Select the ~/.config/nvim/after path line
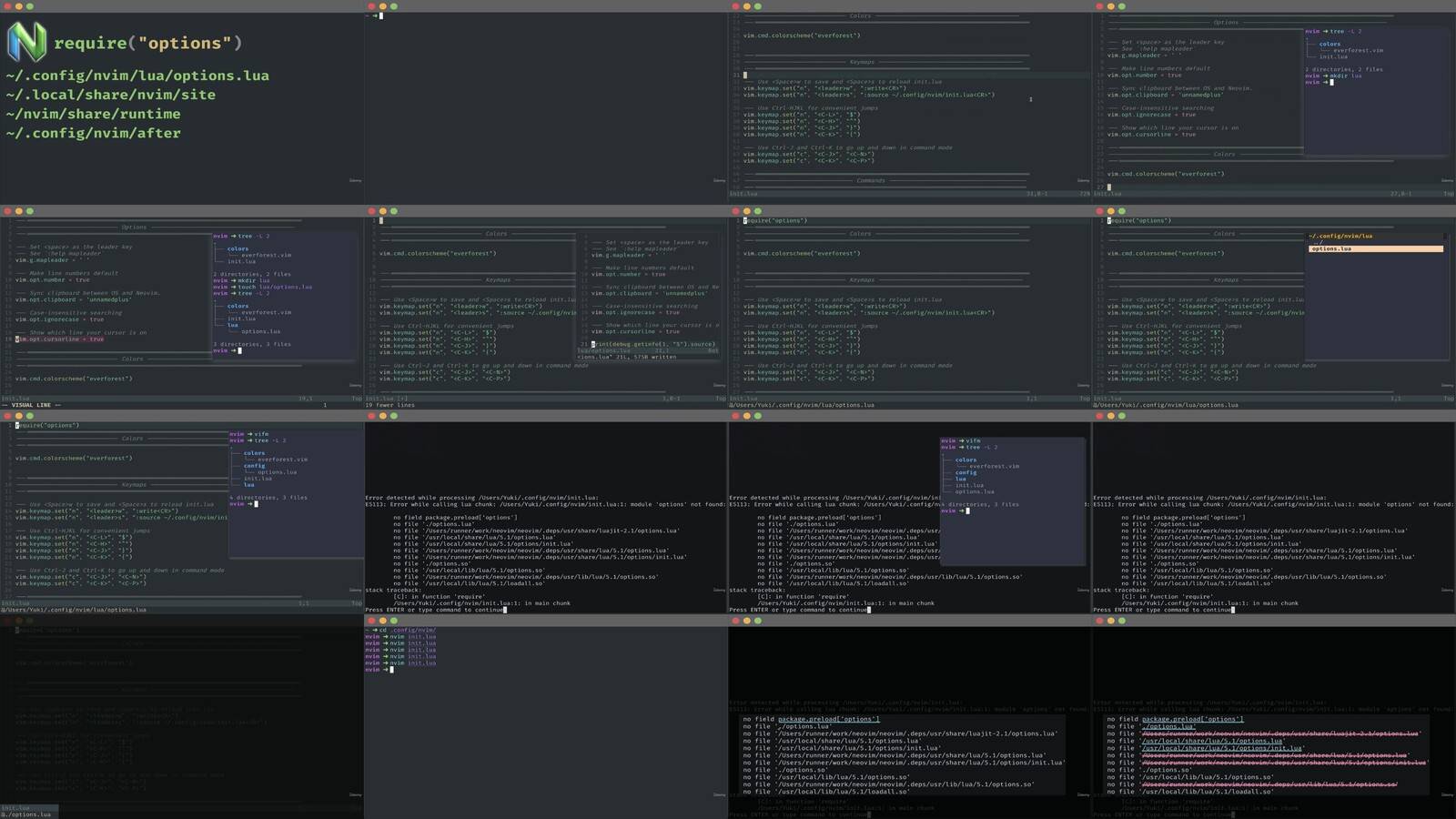Image resolution: width=1456 pixels, height=819 pixels. coord(93,133)
